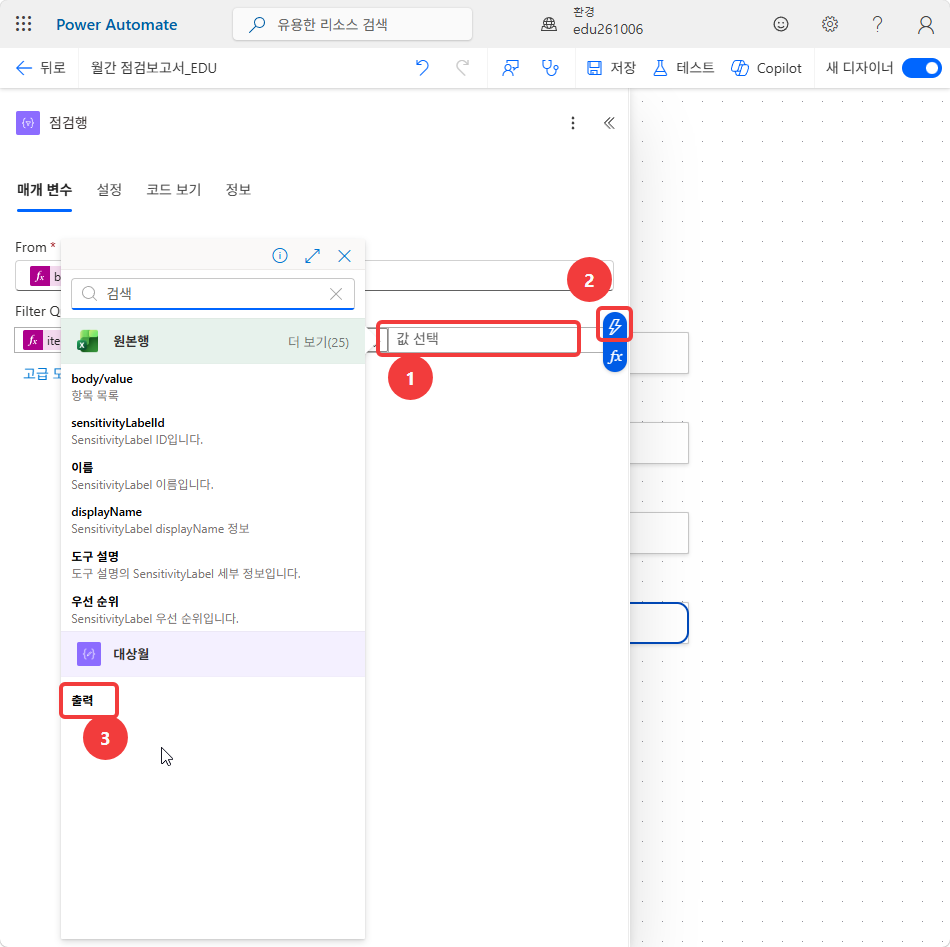Select the 매개 변수 tab
The height and width of the screenshot is (947, 950).
point(44,190)
